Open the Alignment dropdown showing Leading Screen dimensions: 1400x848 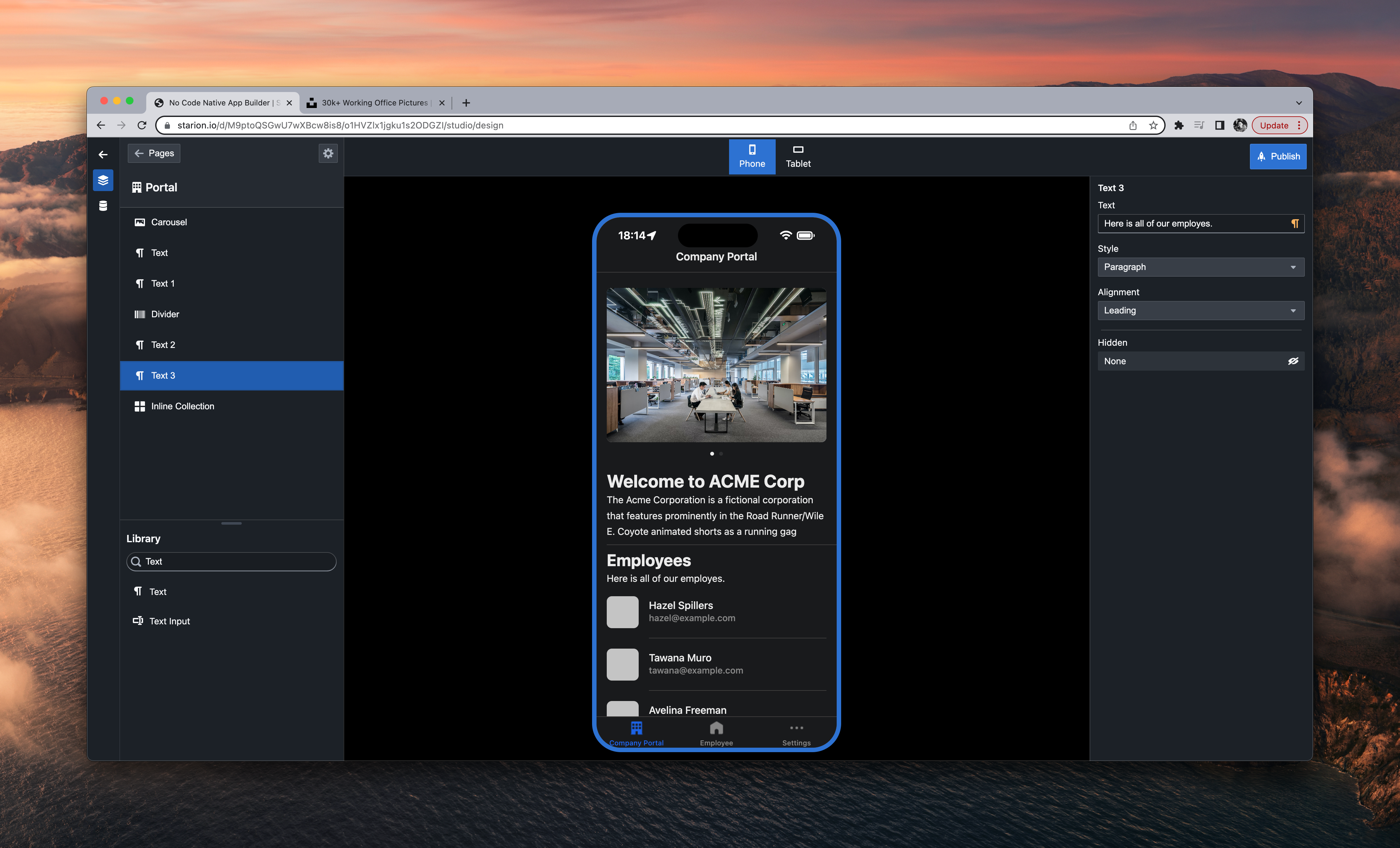click(1200, 310)
